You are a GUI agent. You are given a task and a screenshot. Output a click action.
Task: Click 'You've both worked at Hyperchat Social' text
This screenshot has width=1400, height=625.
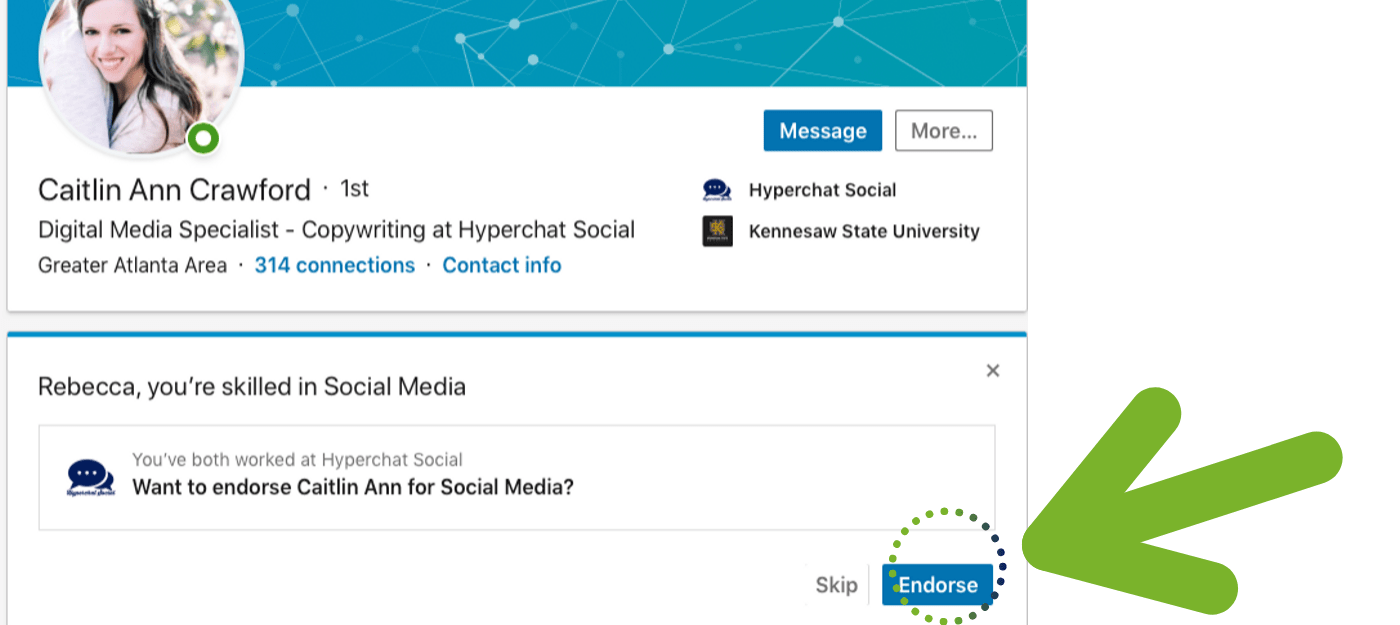click(x=297, y=460)
